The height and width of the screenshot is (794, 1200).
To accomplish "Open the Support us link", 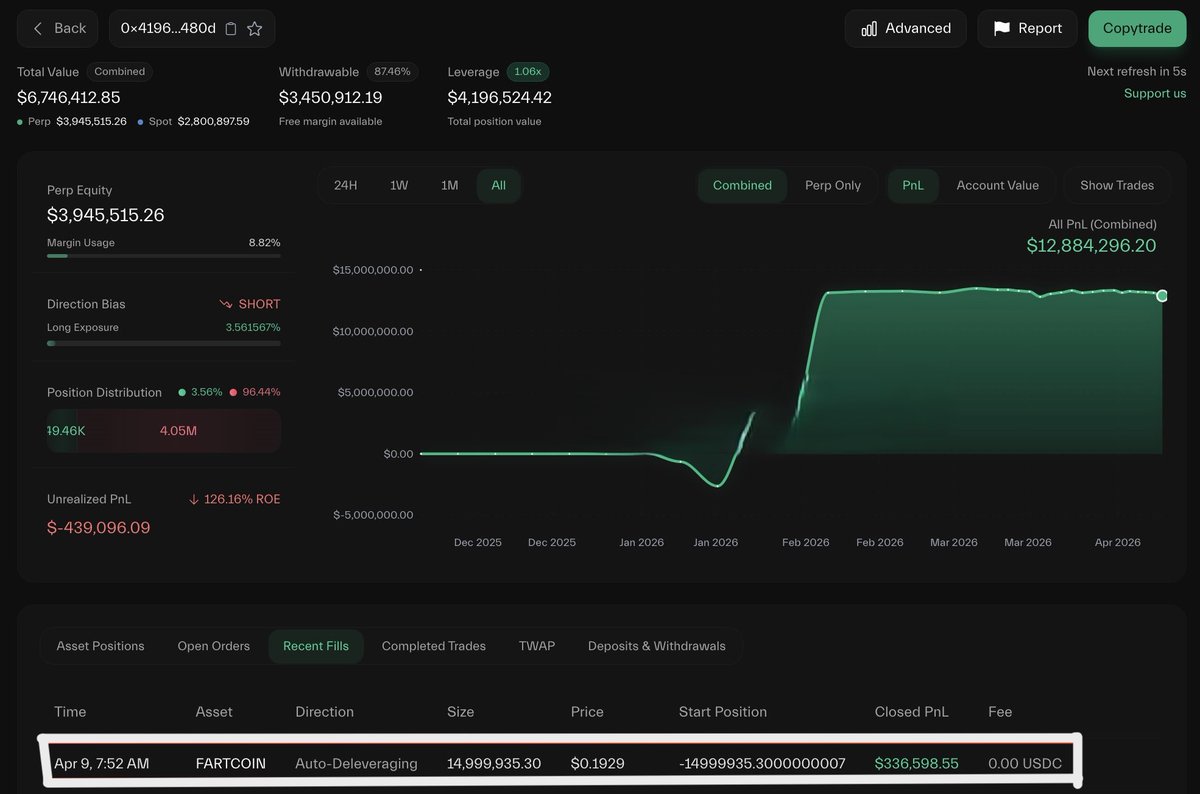I will point(1154,93).
